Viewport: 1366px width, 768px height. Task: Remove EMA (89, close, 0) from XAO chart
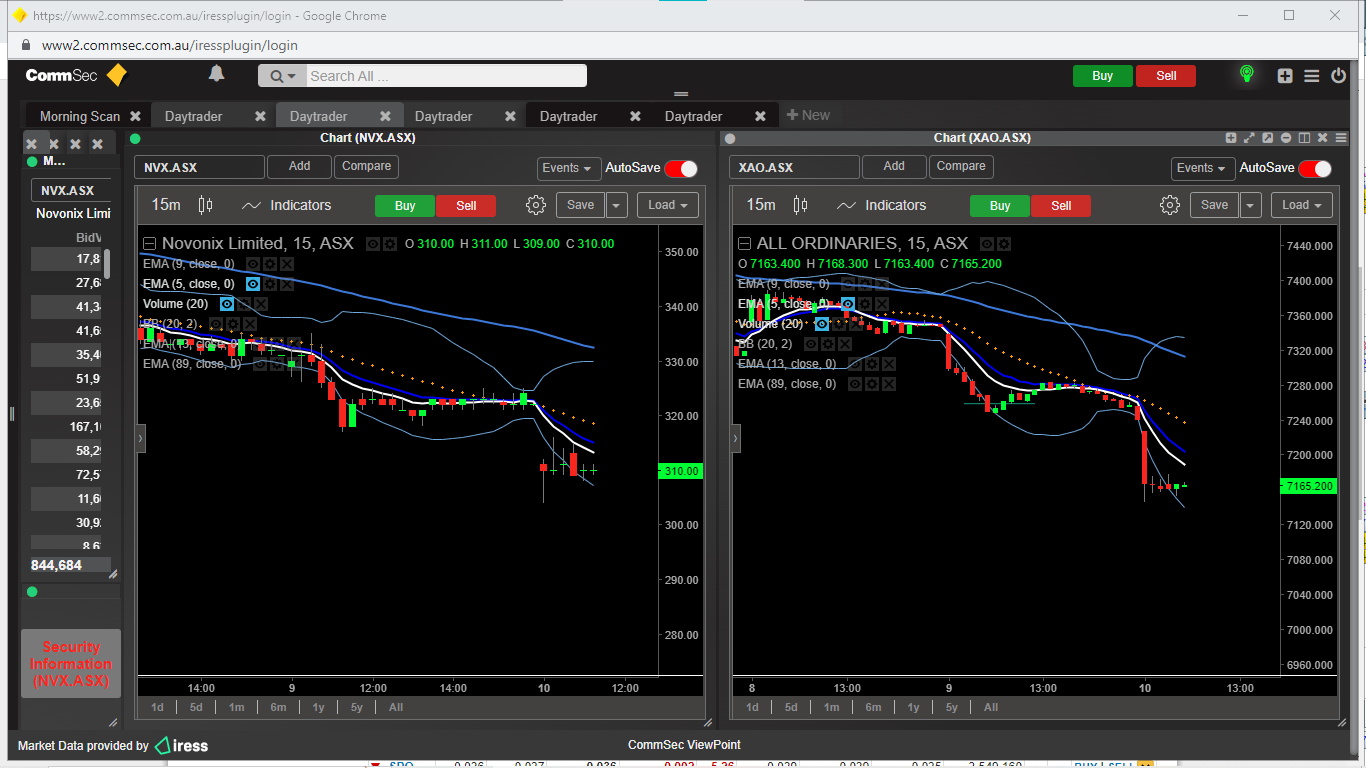(889, 384)
